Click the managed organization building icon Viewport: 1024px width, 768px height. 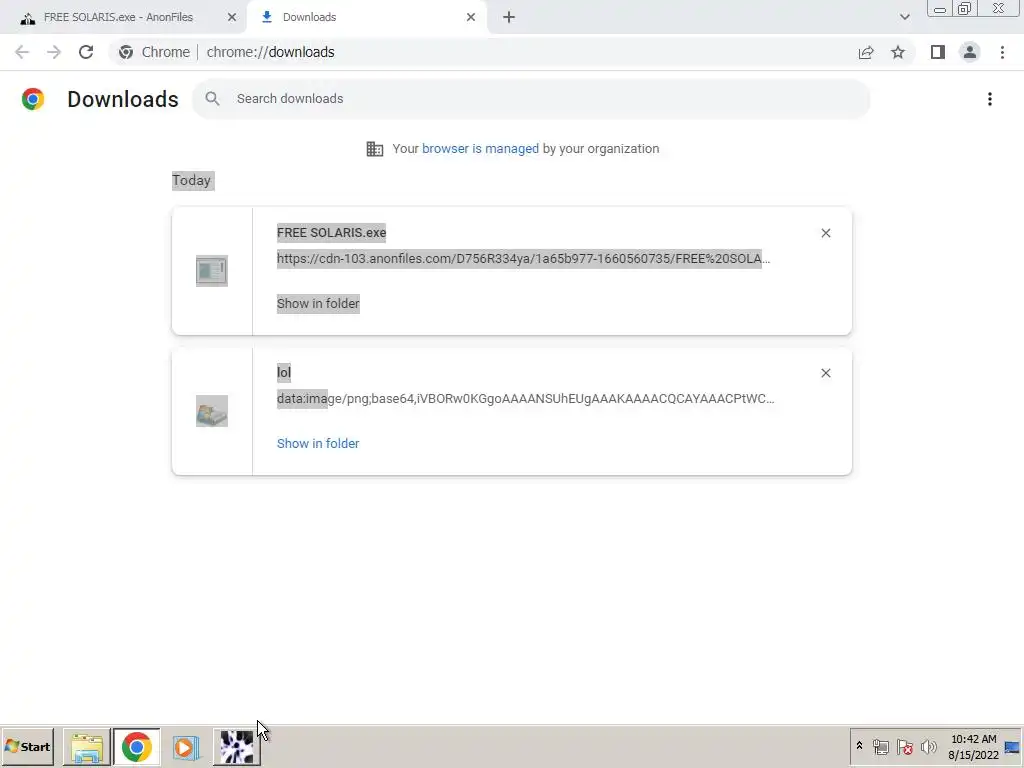tap(375, 149)
